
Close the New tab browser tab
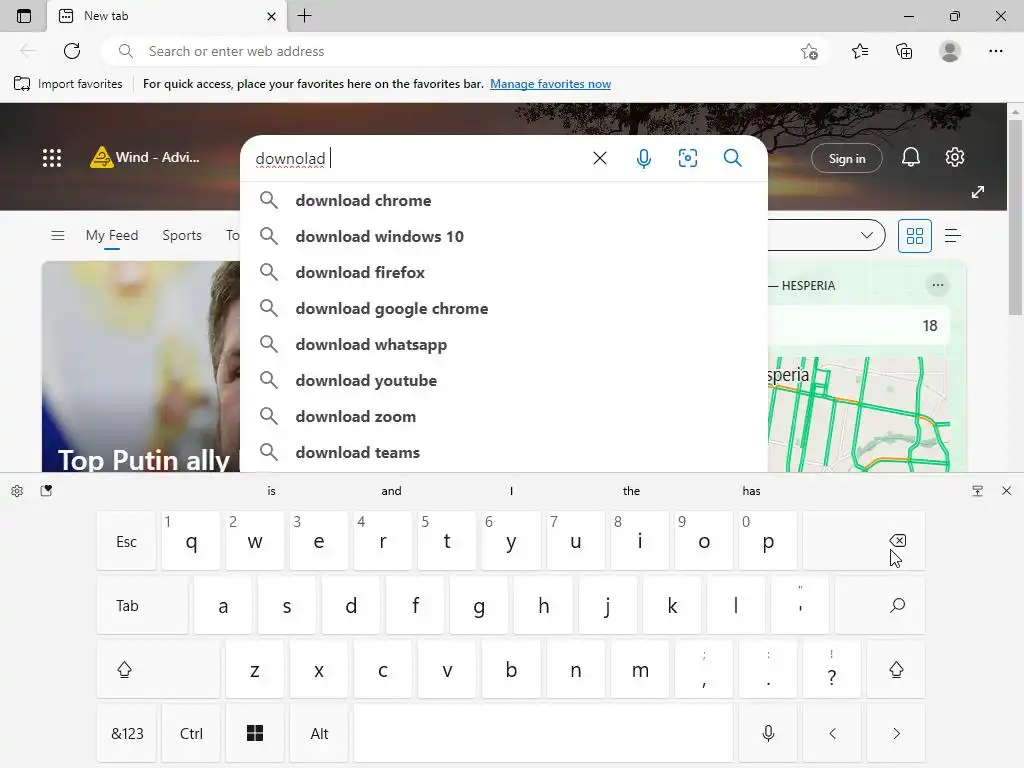pos(272,16)
